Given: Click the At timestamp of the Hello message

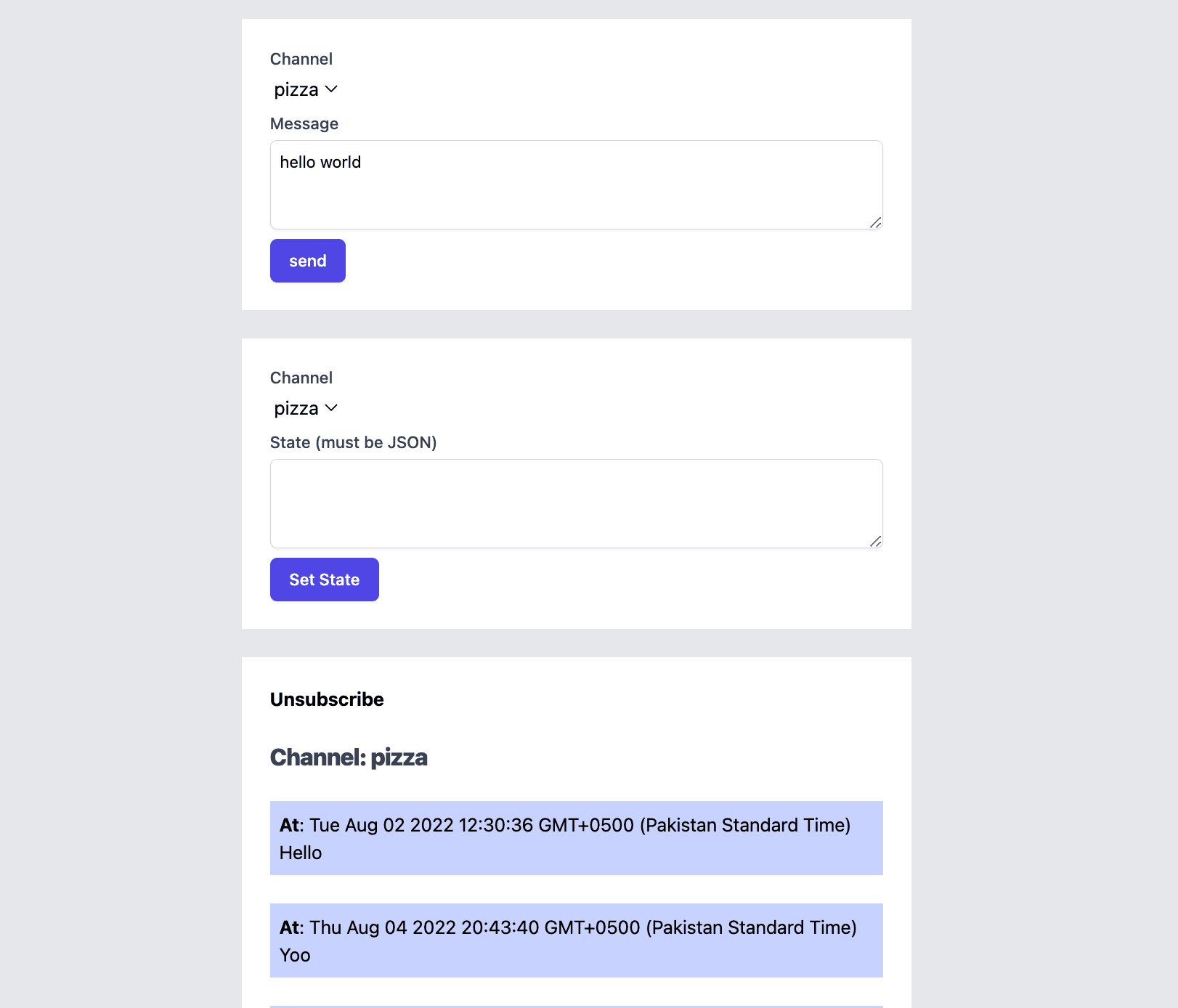Looking at the screenshot, I should point(291,825).
